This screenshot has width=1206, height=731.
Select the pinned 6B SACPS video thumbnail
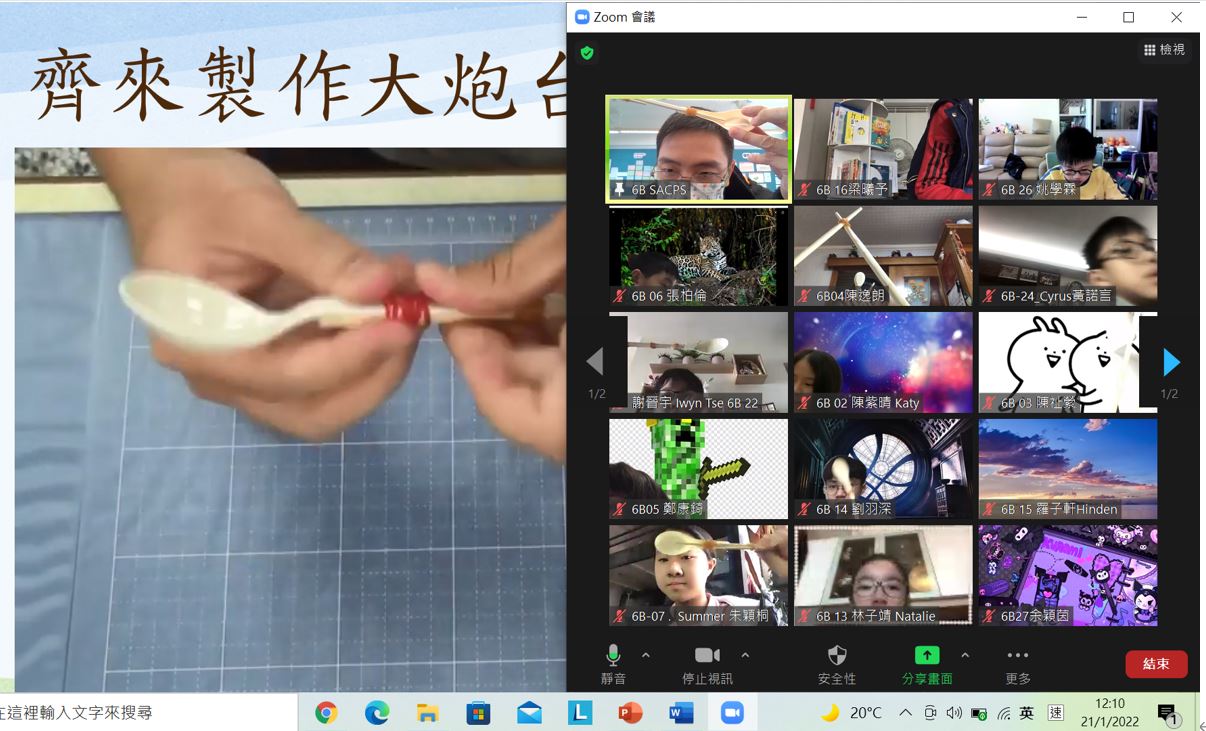pyautogui.click(x=698, y=150)
